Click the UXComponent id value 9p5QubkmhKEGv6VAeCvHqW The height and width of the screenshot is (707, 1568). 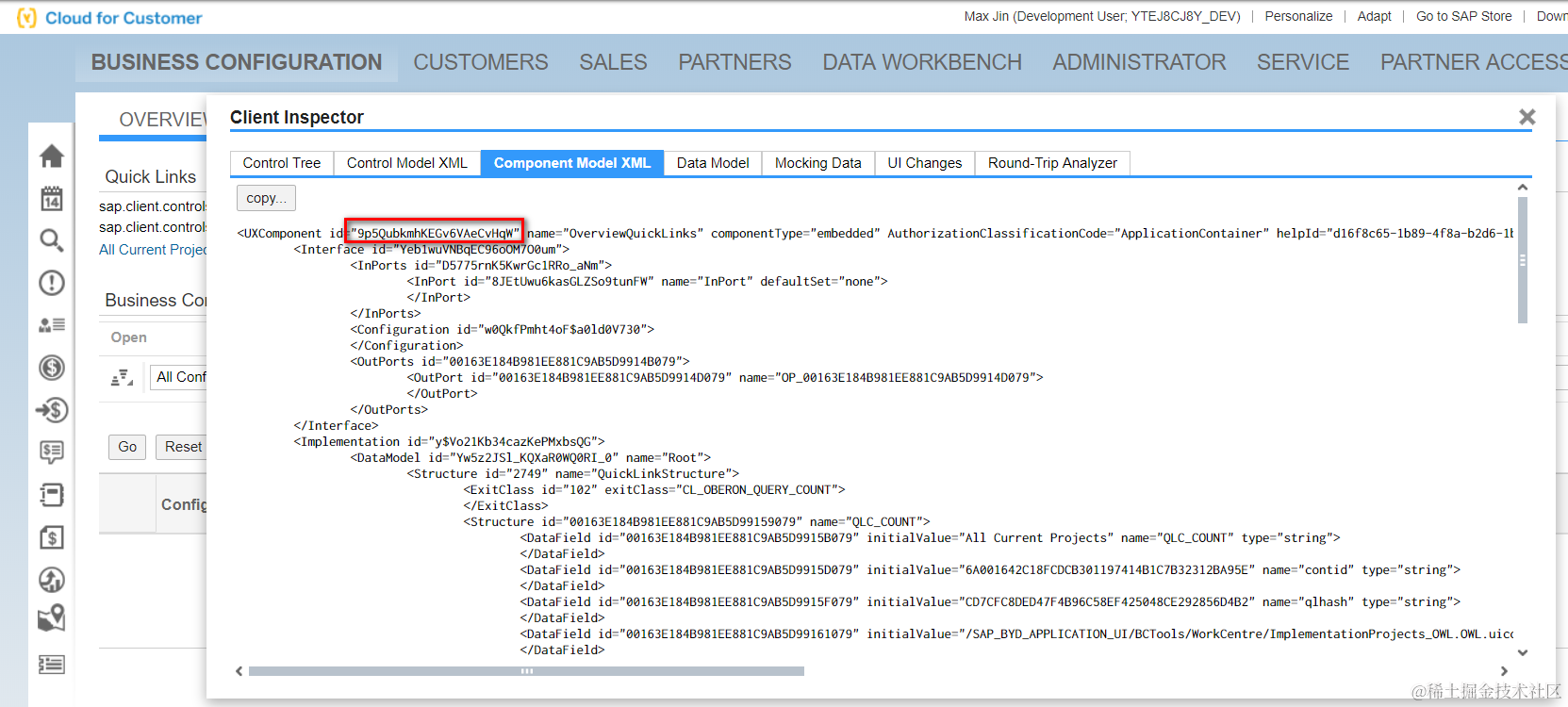click(x=434, y=233)
